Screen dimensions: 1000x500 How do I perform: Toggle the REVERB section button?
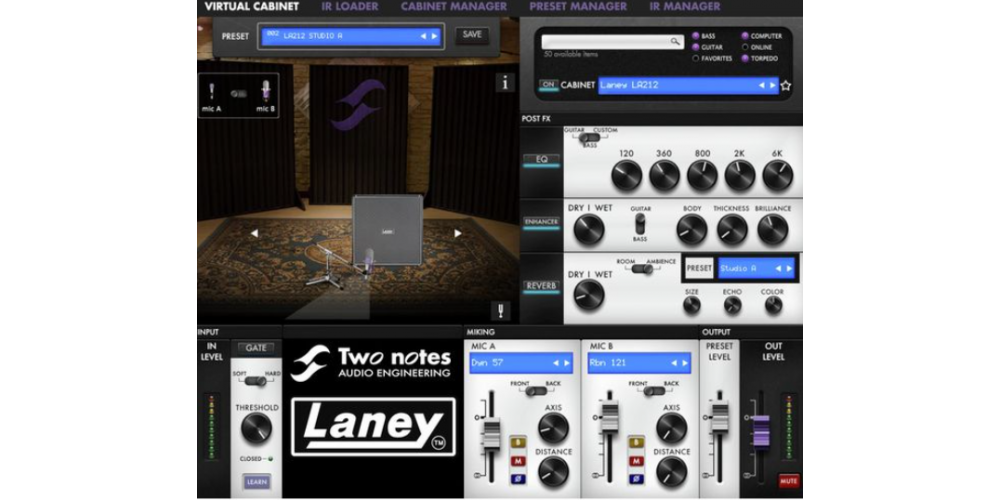[x=541, y=286]
